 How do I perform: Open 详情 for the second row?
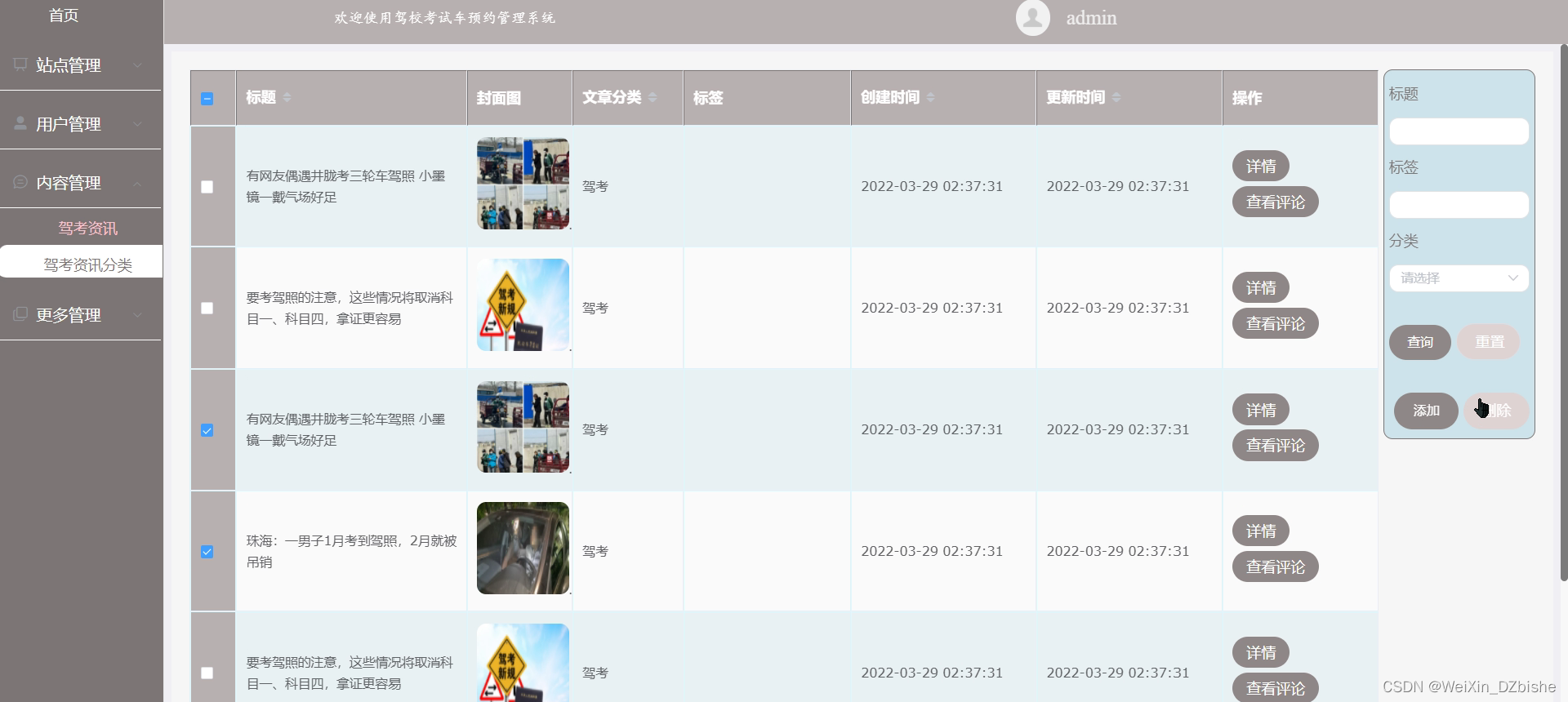pos(1260,288)
